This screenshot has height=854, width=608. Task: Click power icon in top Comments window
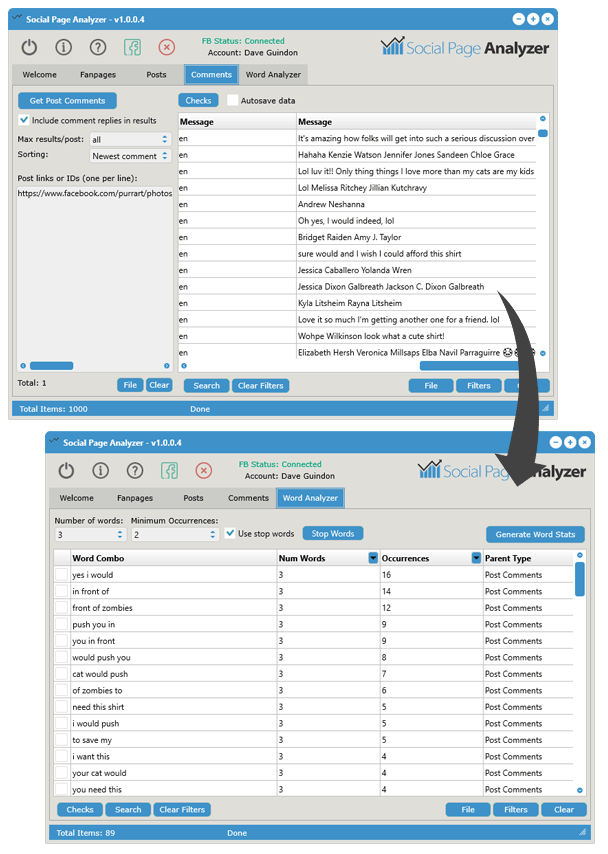(x=29, y=47)
